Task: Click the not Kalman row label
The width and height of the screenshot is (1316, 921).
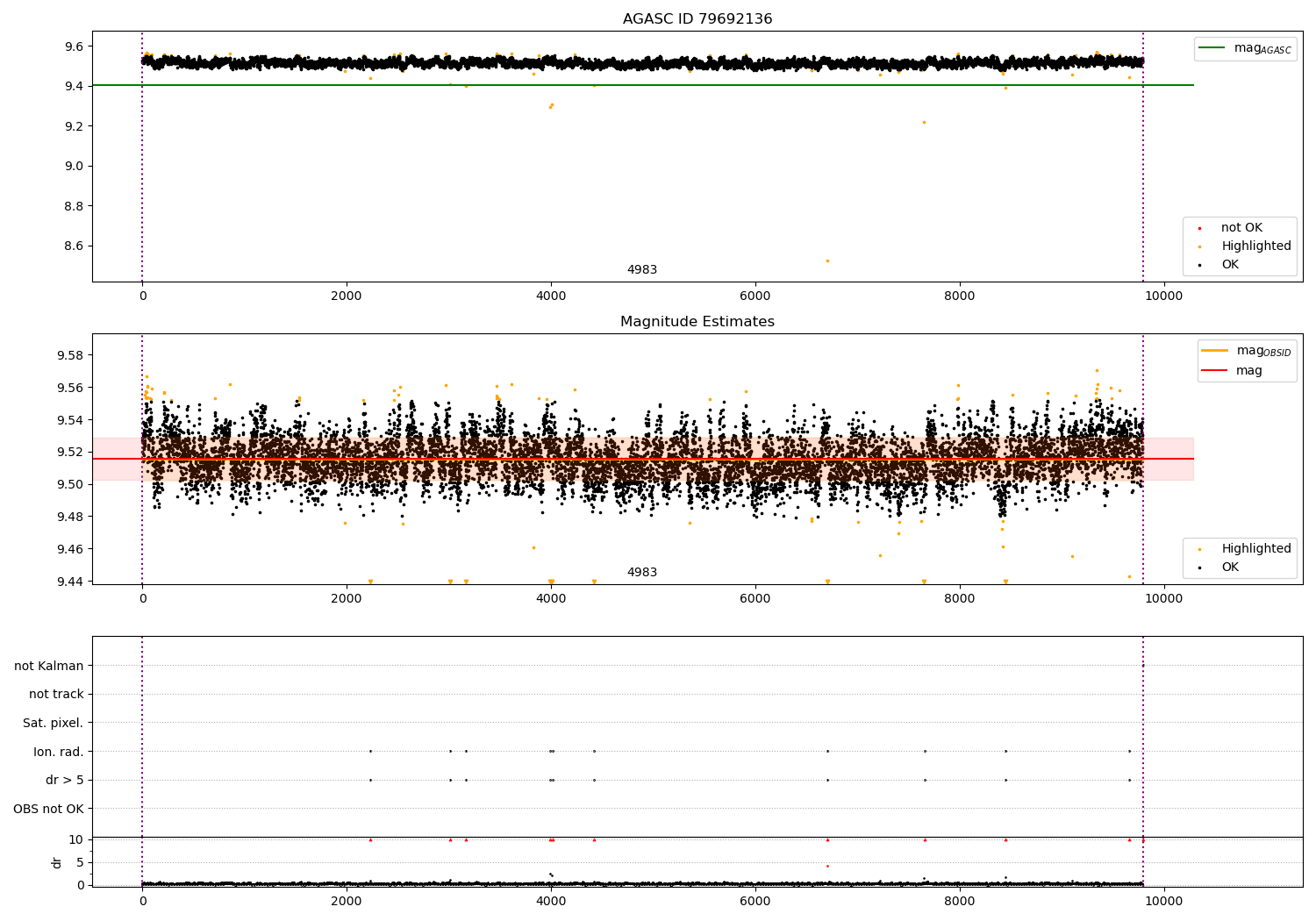Action: click(x=49, y=667)
